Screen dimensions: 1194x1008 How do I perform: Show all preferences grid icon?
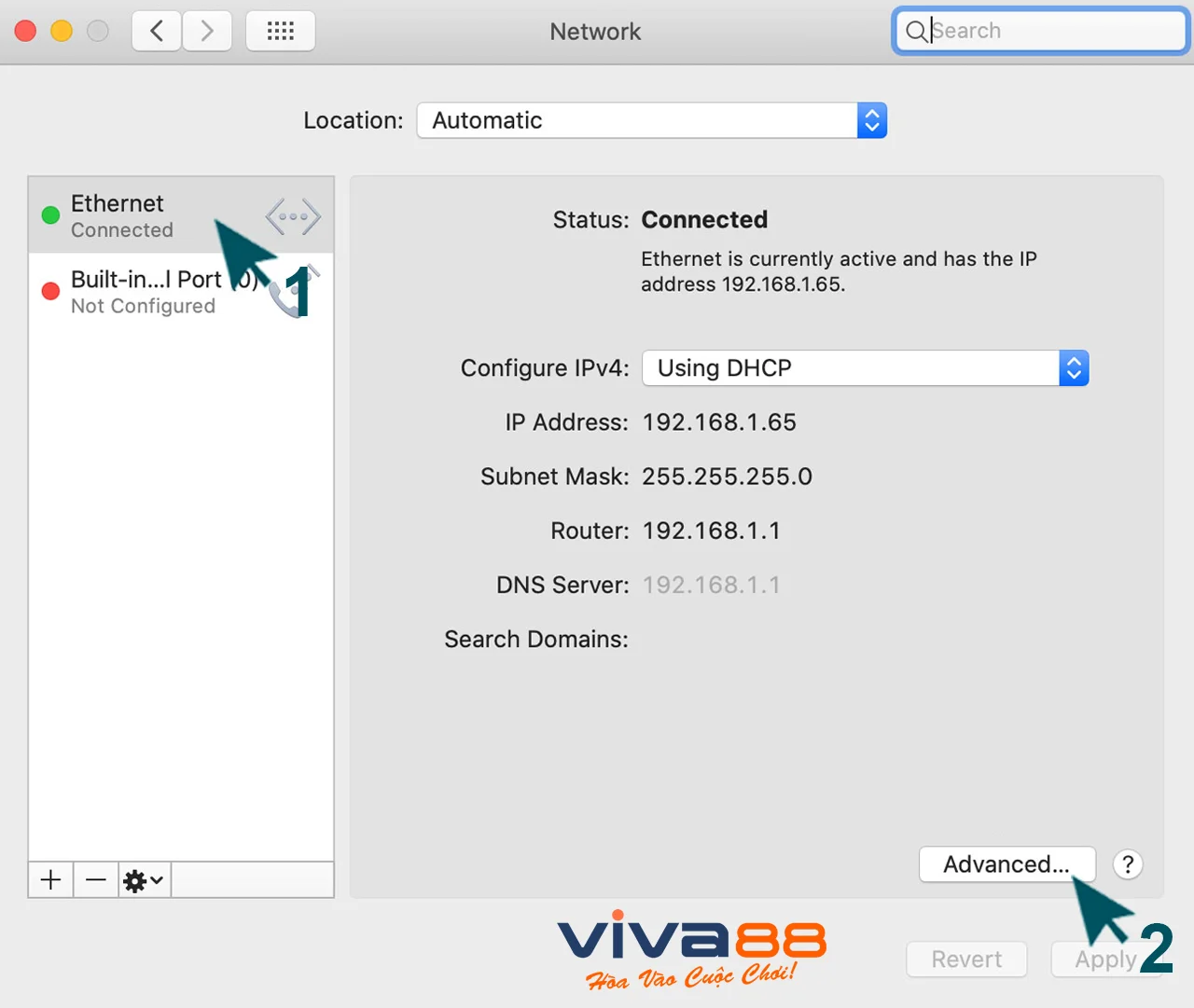click(x=280, y=32)
